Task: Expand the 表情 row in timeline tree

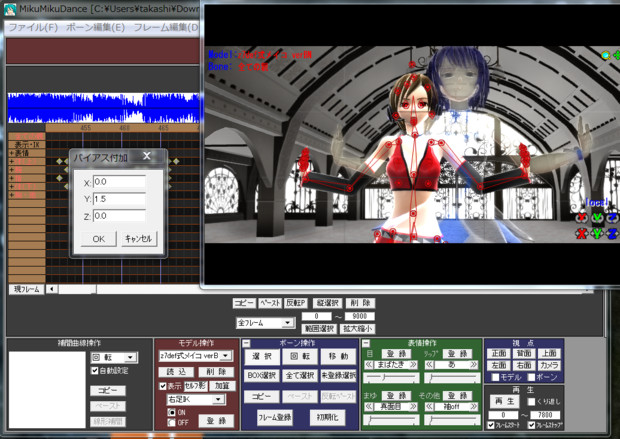Action: [11, 153]
